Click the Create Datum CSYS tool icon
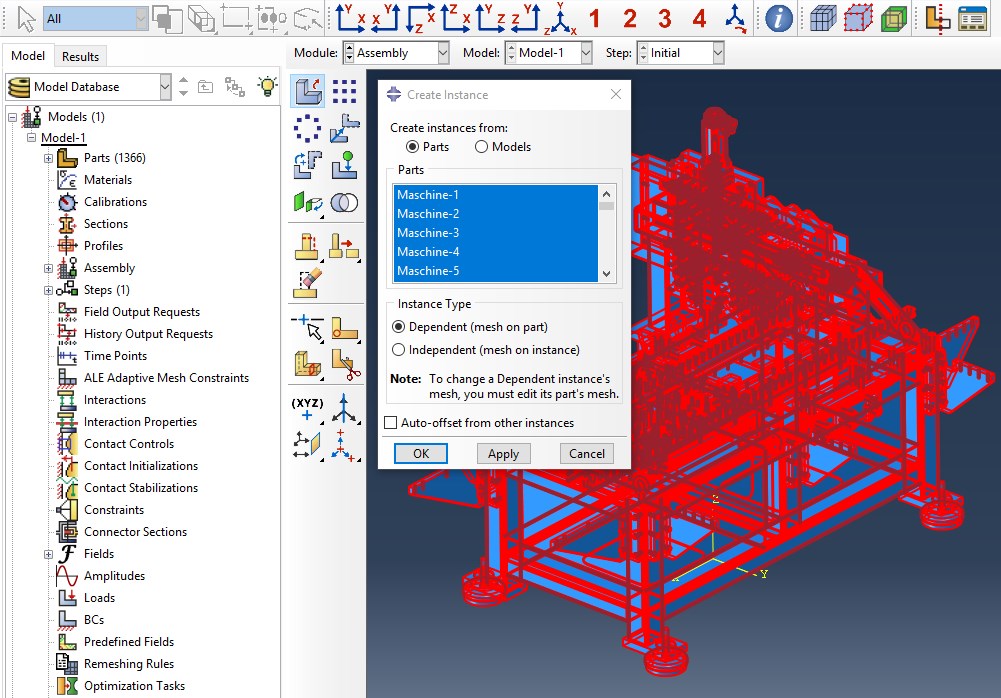This screenshot has width=1001, height=698. (x=345, y=445)
